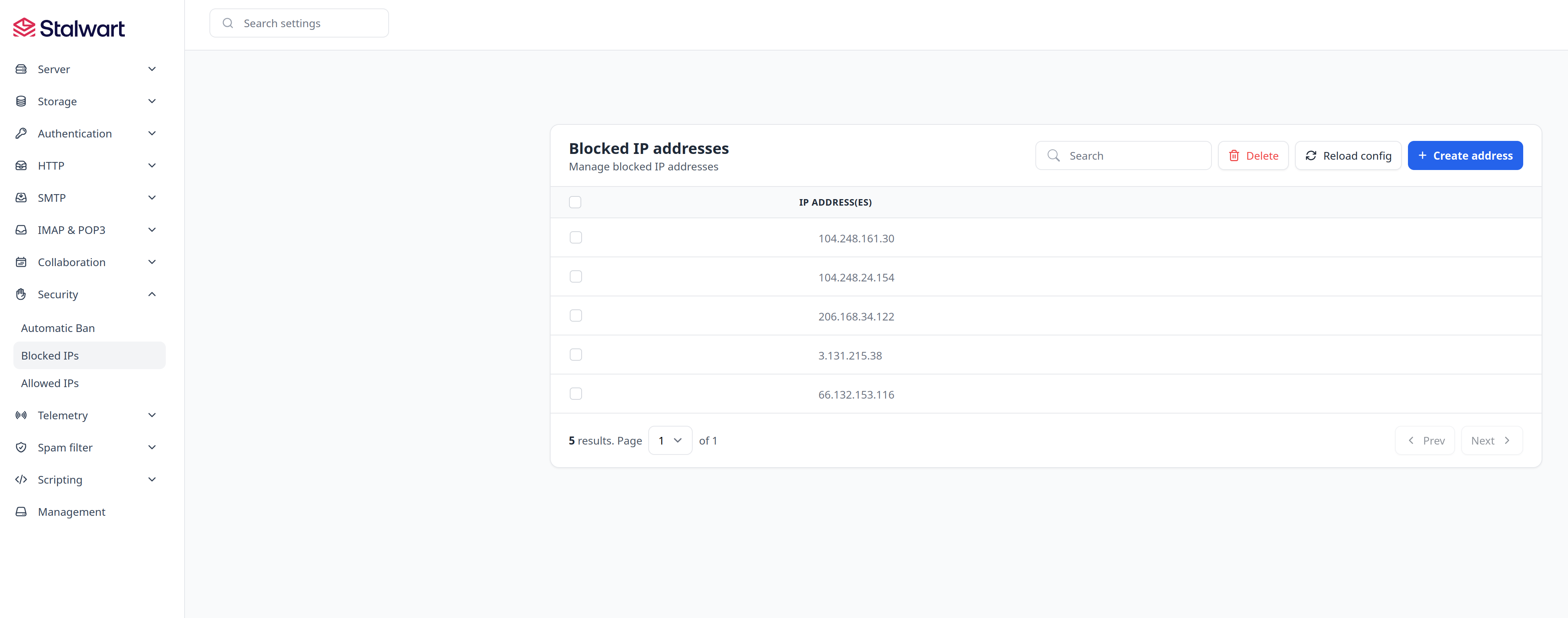Click the Spam filter shield icon

pos(21,447)
